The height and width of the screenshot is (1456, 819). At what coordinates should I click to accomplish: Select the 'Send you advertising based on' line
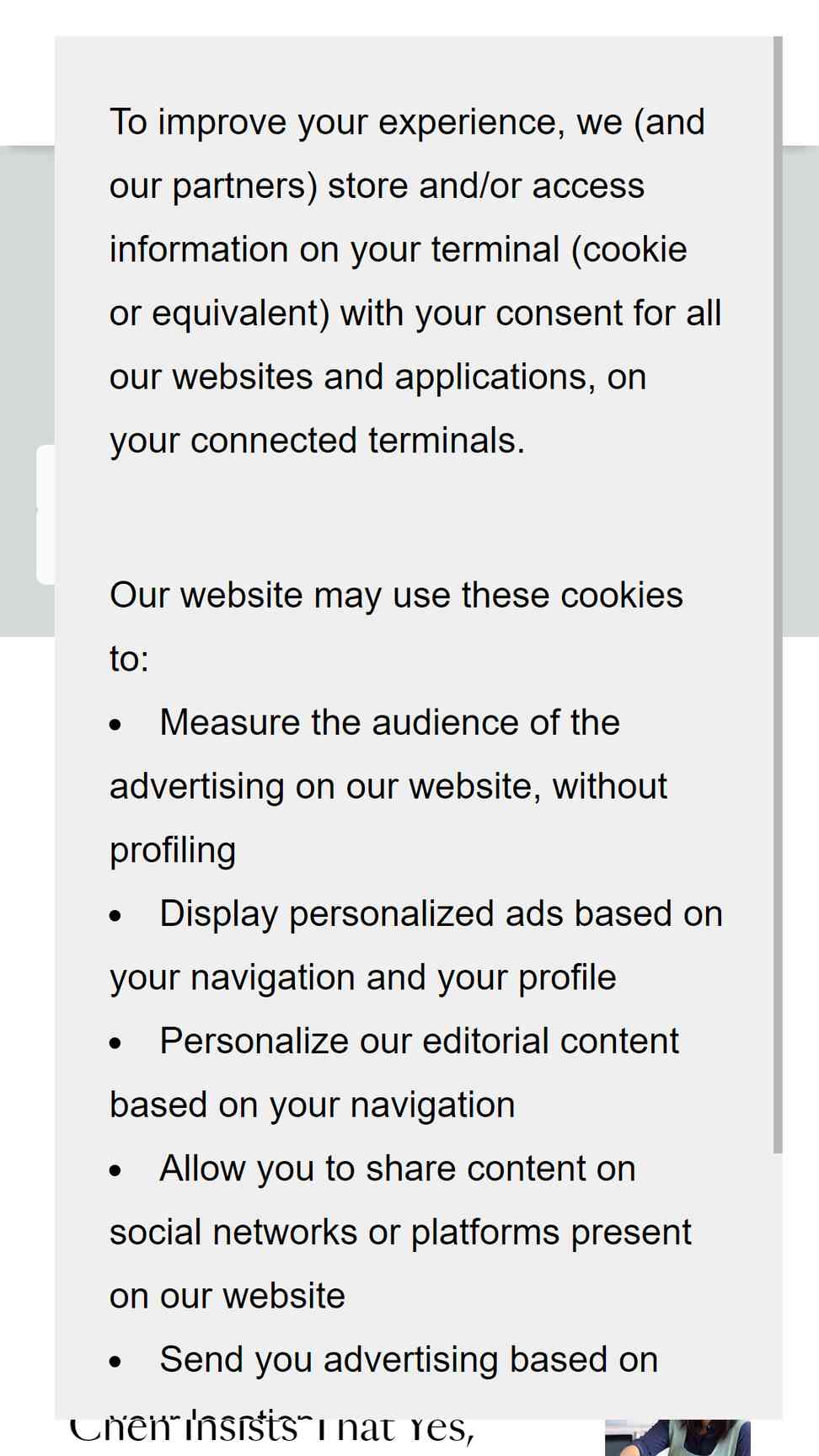coord(409,1360)
